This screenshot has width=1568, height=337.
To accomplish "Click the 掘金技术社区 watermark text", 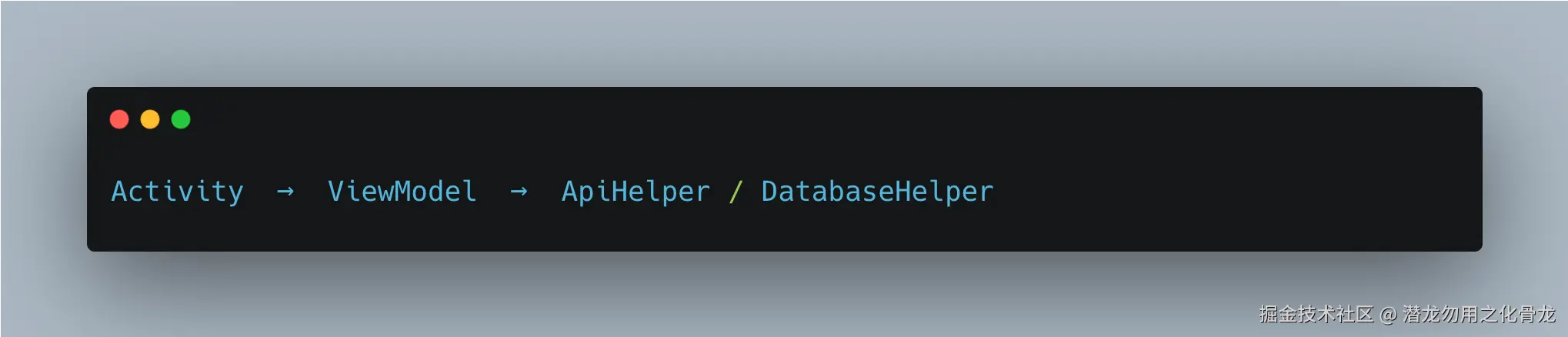I will pos(1316,314).
